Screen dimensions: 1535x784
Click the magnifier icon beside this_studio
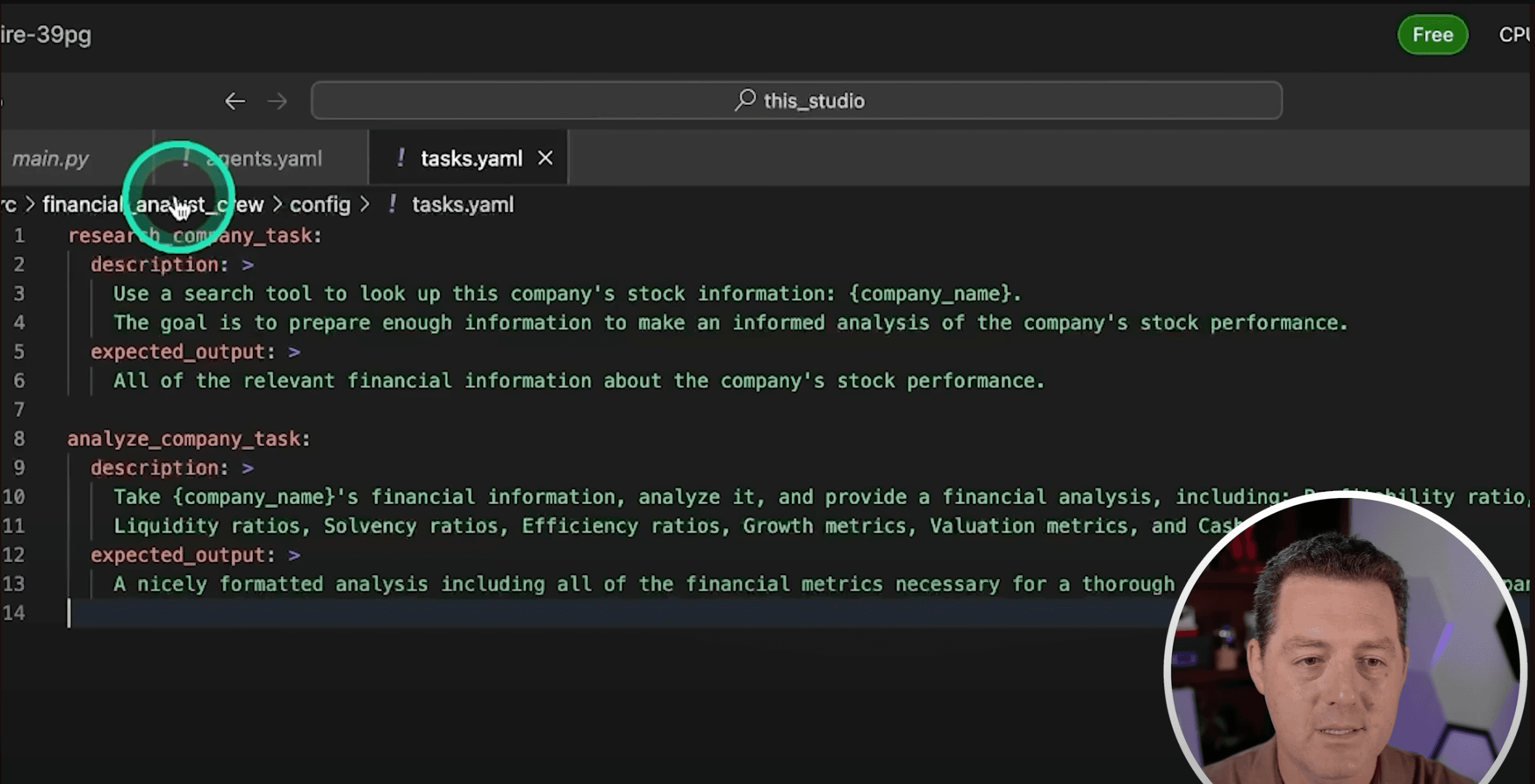pyautogui.click(x=745, y=100)
